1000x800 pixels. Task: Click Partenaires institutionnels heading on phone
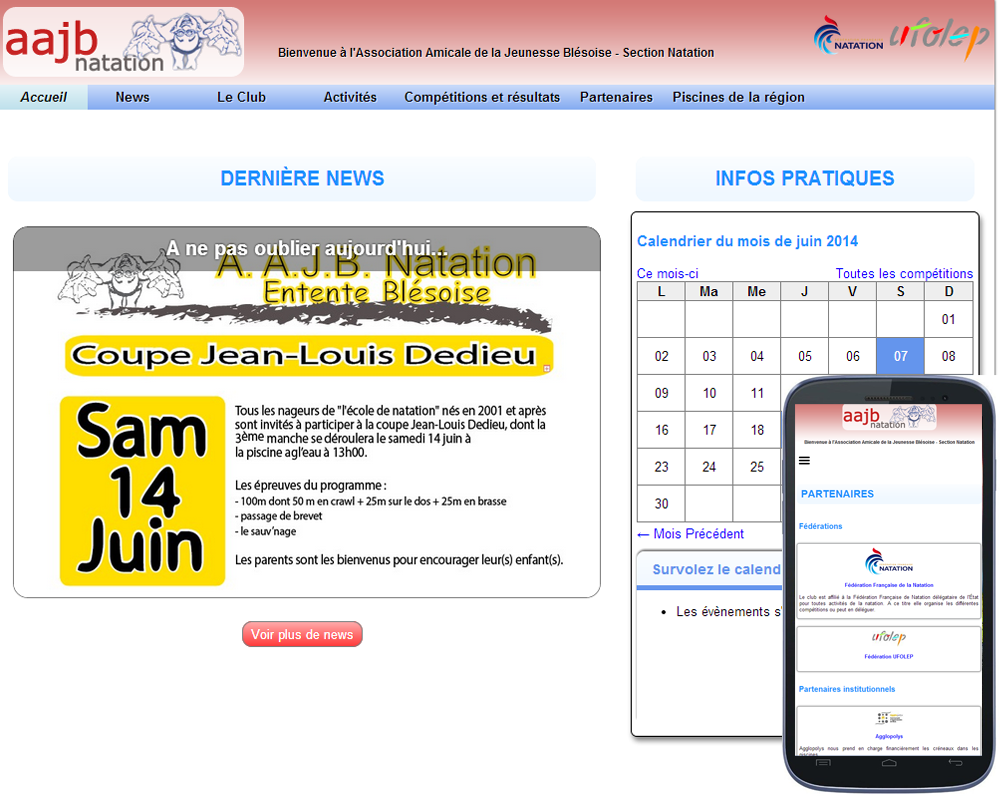(846, 689)
